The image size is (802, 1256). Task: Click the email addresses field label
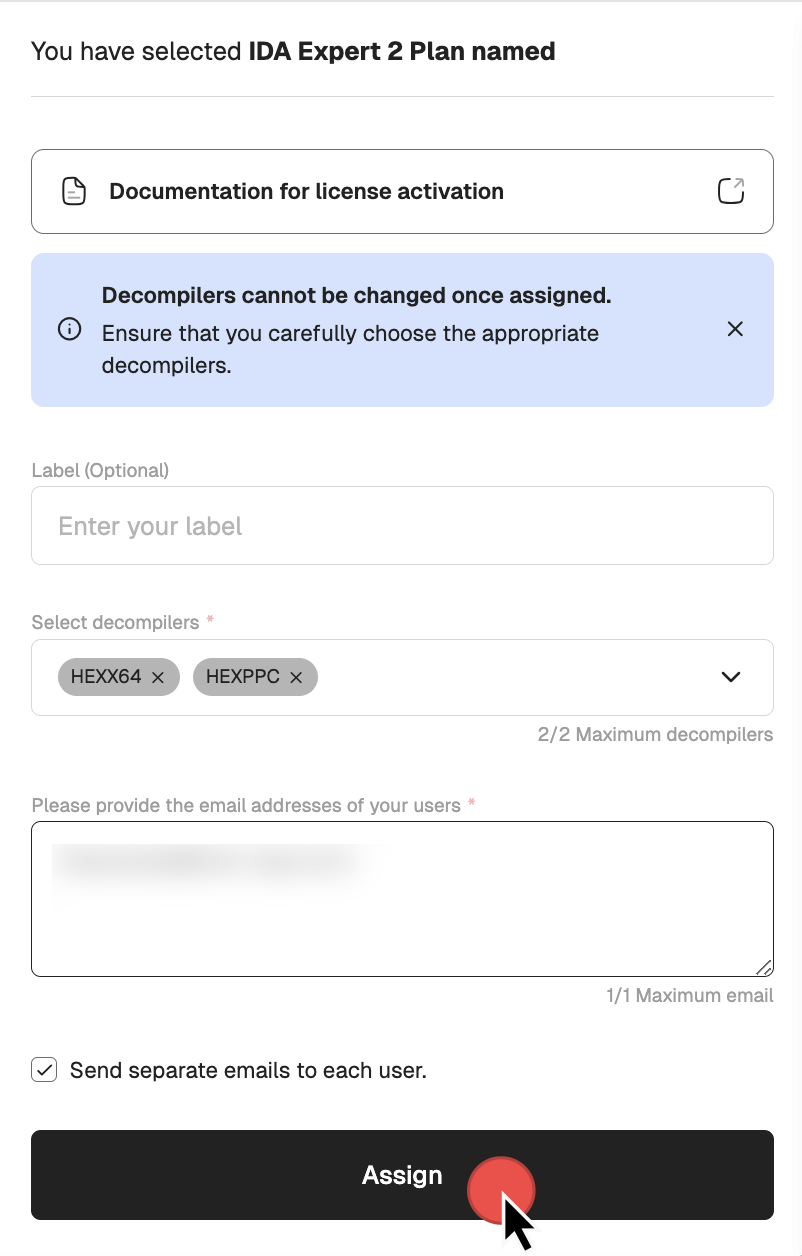point(246,805)
